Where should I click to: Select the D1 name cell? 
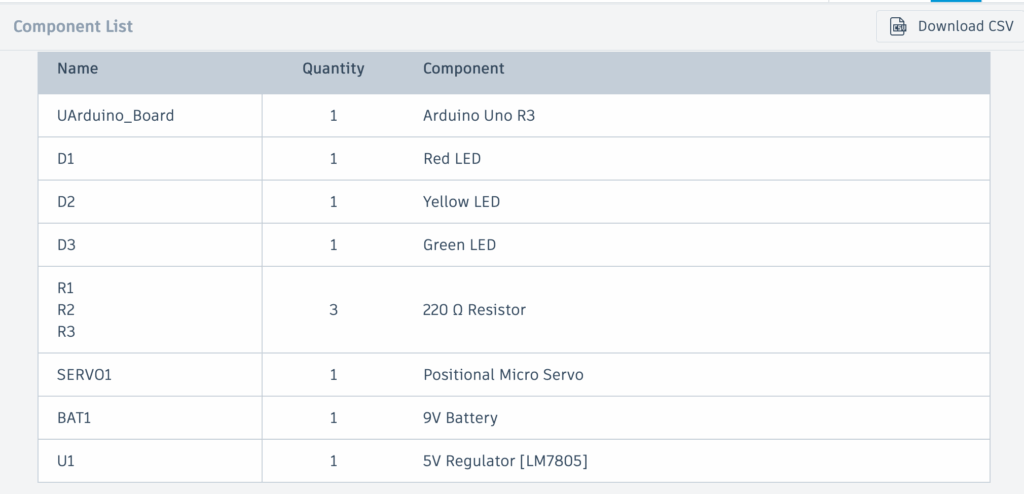pos(66,159)
